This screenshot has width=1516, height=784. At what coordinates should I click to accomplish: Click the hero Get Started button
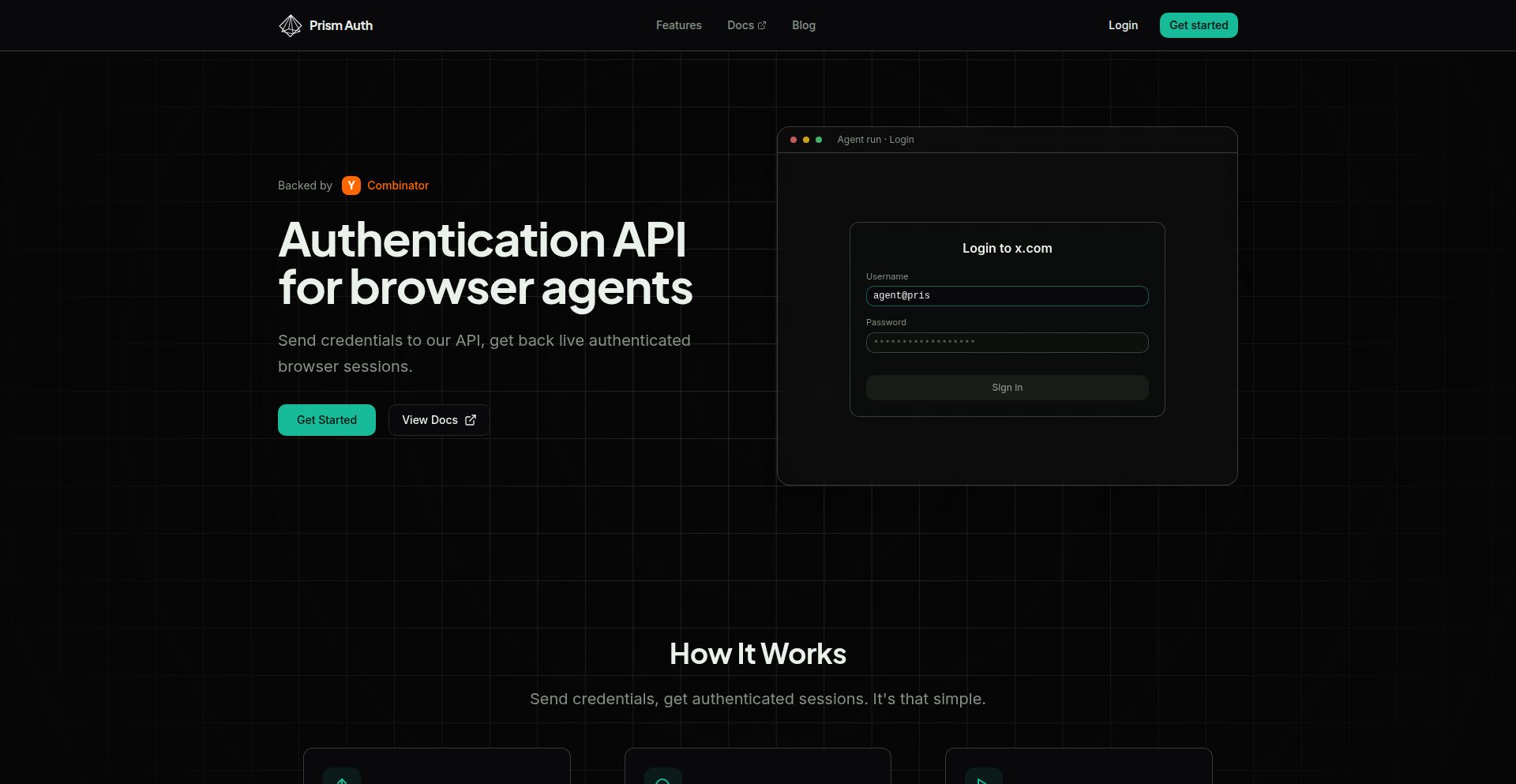click(327, 420)
